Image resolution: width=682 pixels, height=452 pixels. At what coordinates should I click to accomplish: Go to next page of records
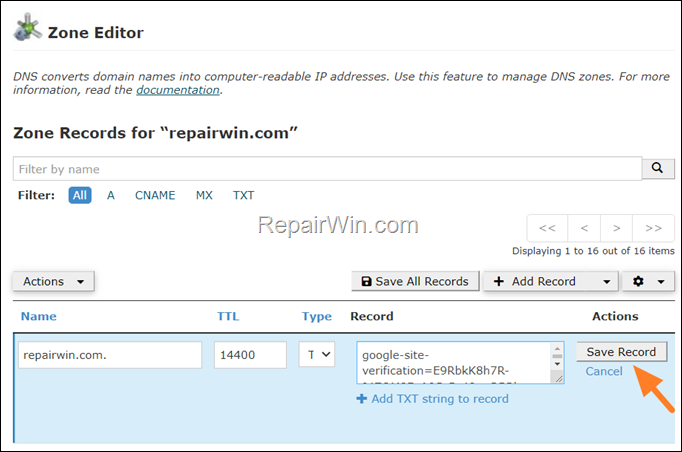click(616, 228)
